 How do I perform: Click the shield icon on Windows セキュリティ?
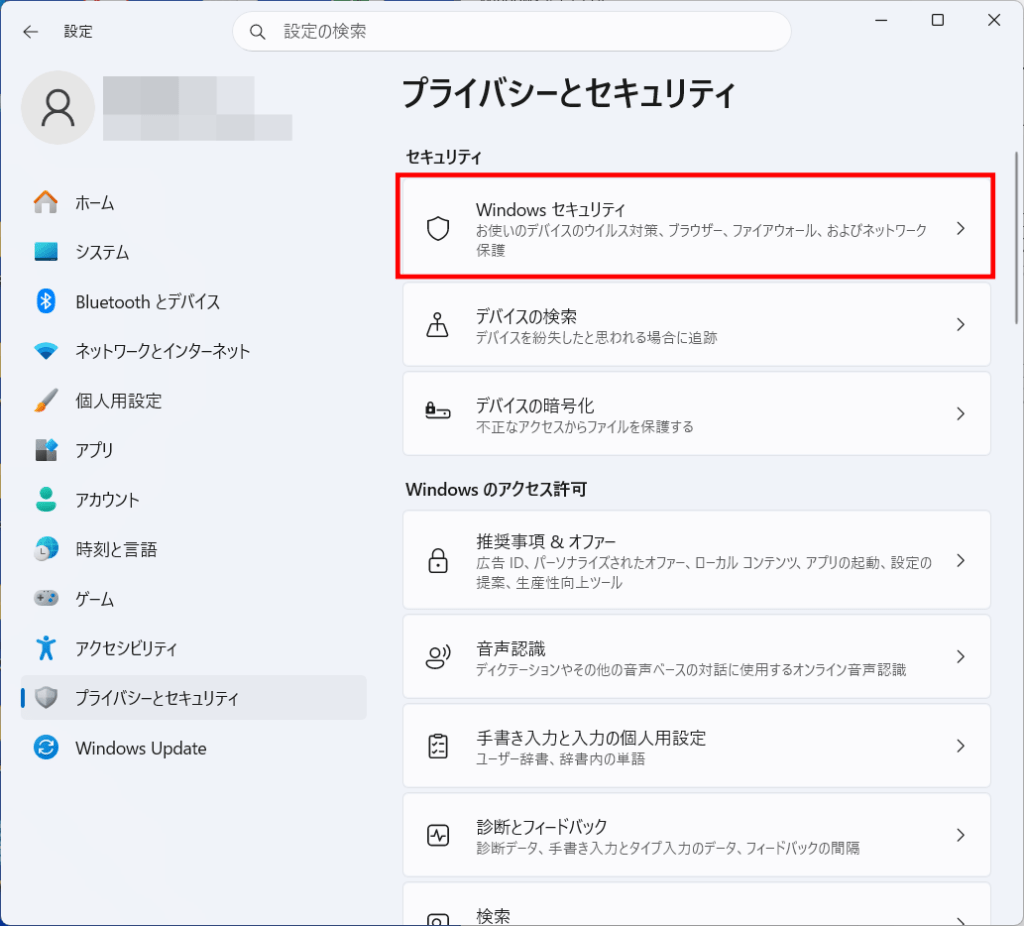pyautogui.click(x=437, y=227)
